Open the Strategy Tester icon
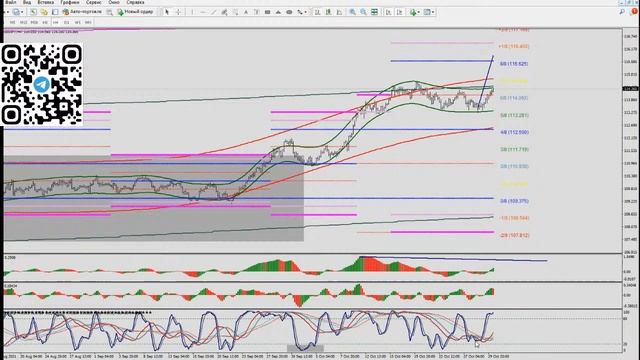The width and height of the screenshot is (640, 360). pyautogui.click(x=109, y=12)
